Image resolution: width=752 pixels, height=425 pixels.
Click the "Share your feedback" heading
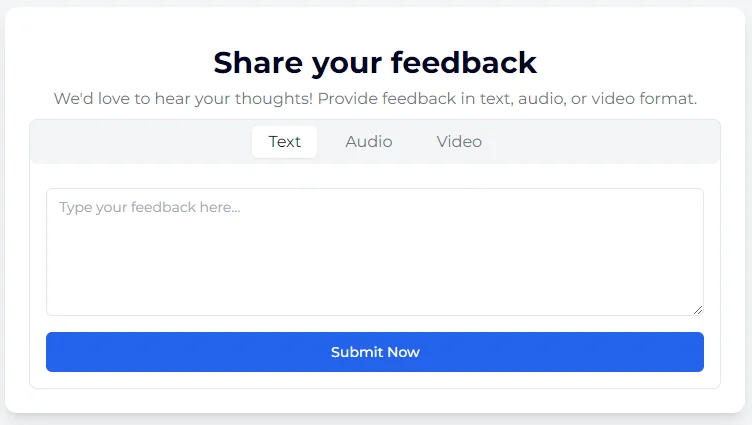375,63
